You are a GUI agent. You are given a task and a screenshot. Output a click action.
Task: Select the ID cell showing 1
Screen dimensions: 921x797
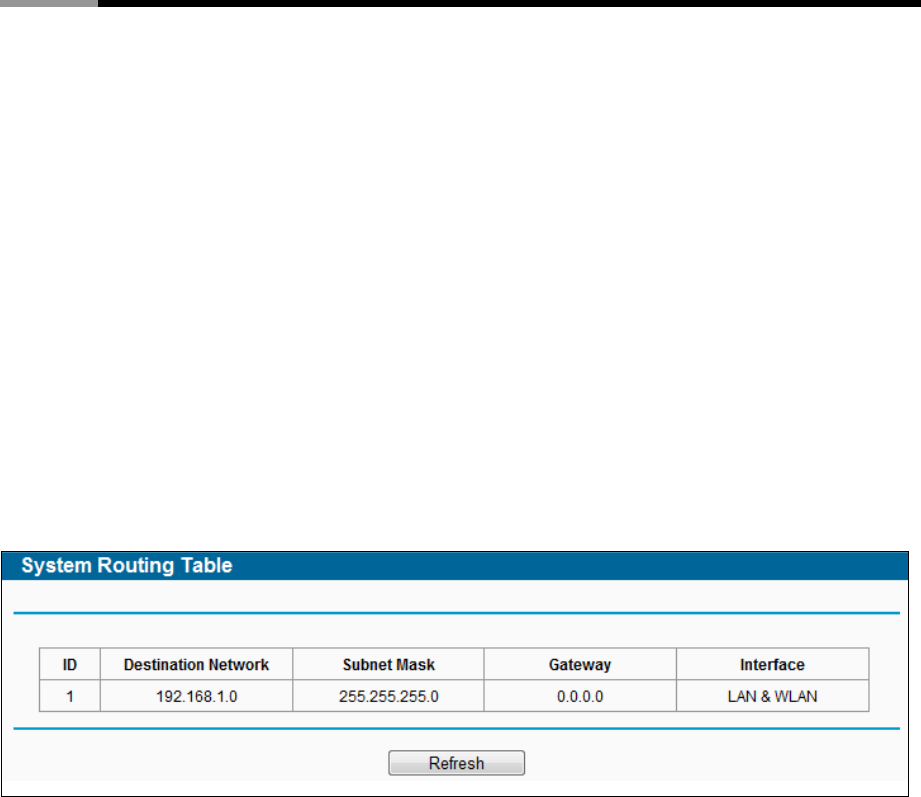point(70,696)
